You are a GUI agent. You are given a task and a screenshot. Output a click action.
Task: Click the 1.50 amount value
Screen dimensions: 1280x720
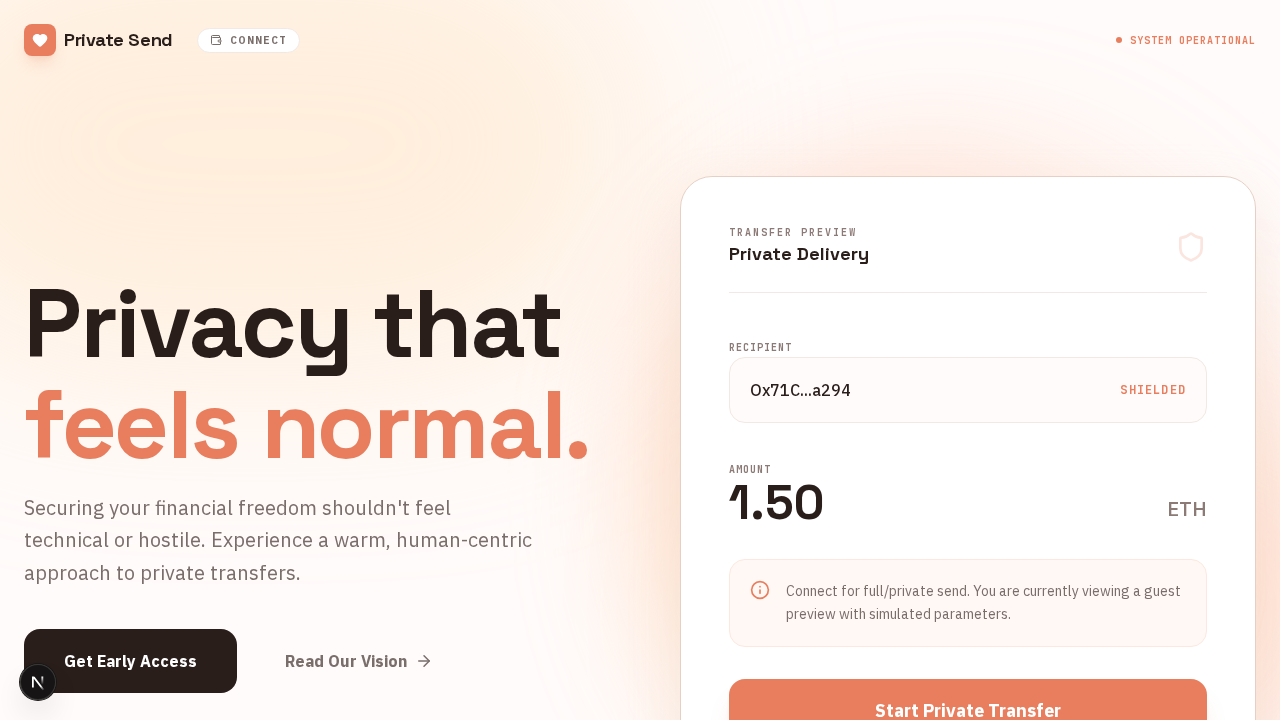[776, 502]
